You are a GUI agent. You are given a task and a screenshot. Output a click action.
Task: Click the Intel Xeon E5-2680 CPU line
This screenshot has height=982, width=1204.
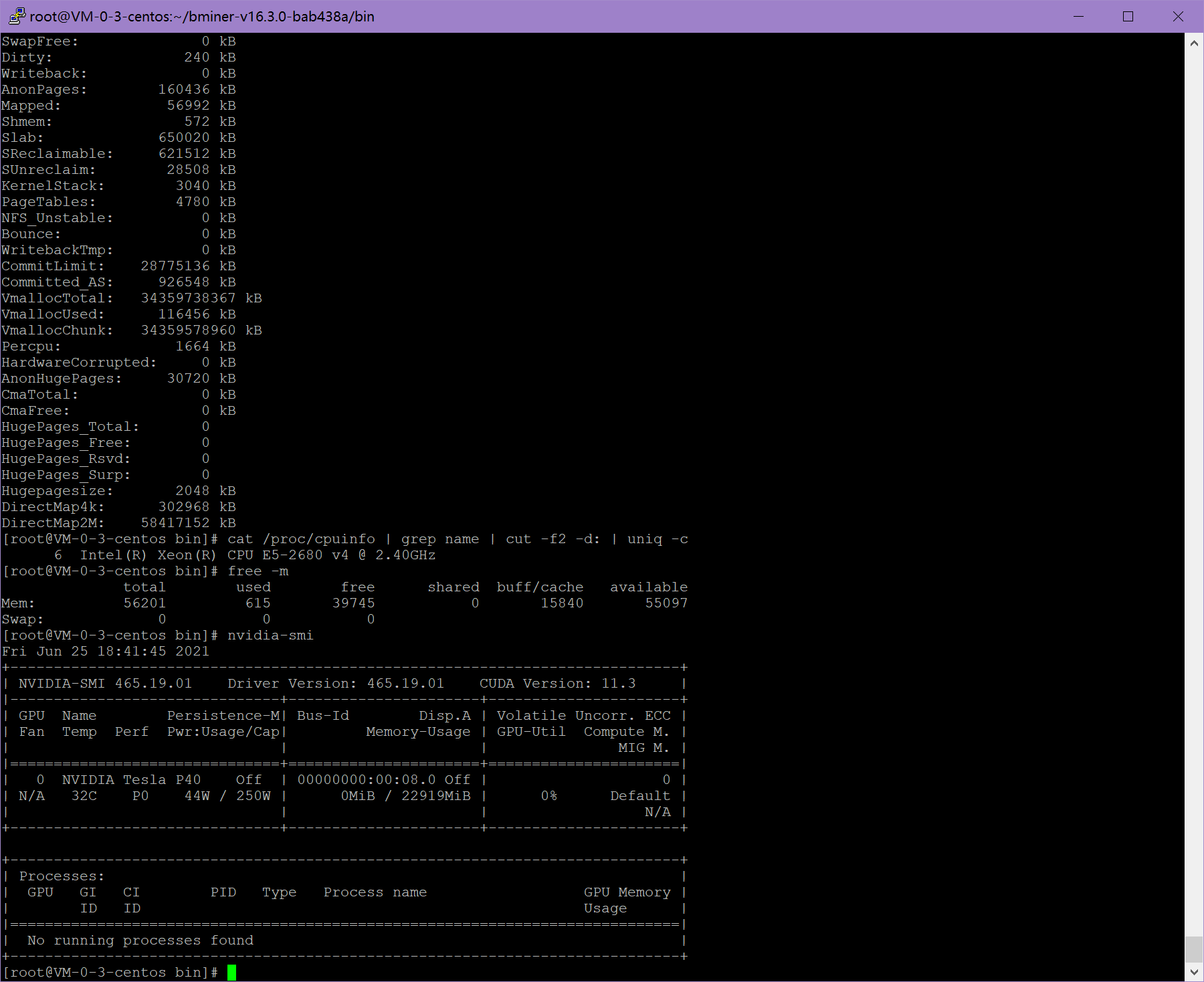[x=258, y=555]
